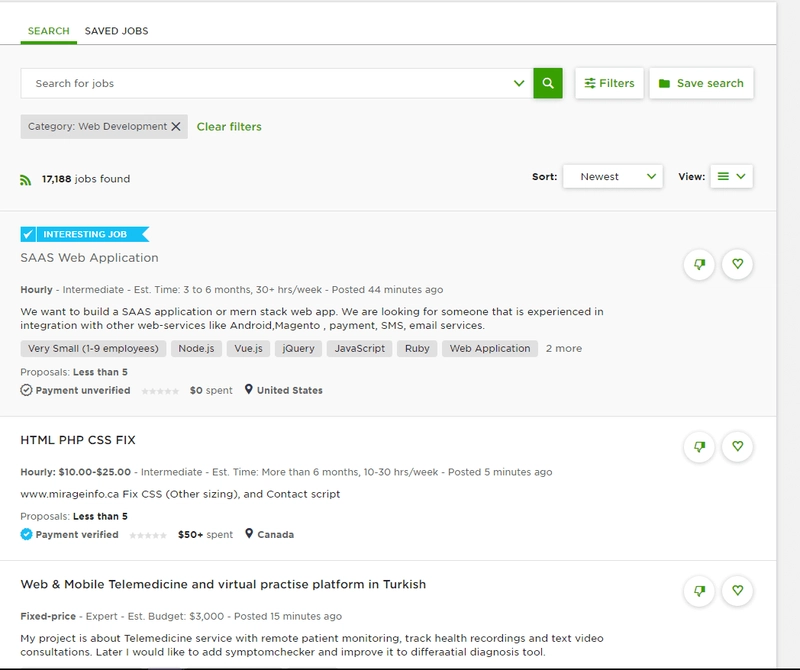
Task: Save the Telemedicine platform job
Action: coord(737,591)
